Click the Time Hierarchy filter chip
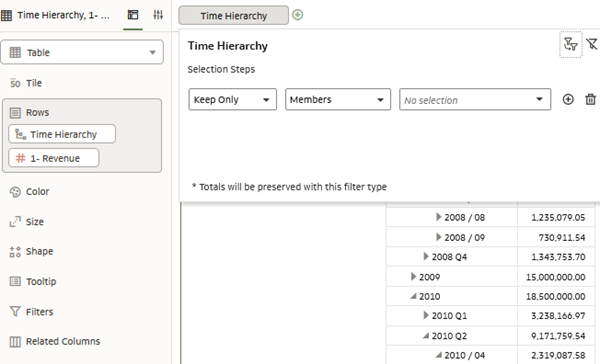 [234, 15]
